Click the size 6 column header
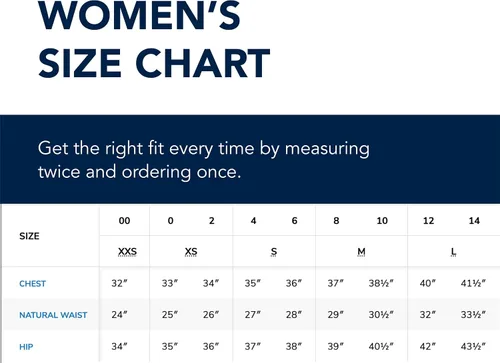Image resolution: width=500 pixels, height=363 pixels. 294,221
